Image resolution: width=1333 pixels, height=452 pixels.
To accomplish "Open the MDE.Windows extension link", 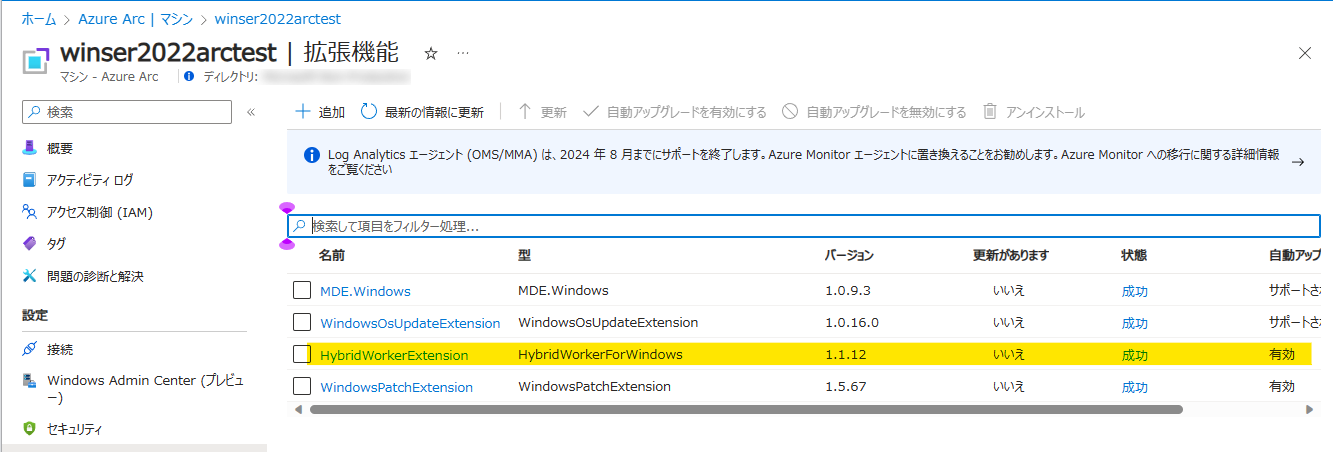I will (365, 291).
